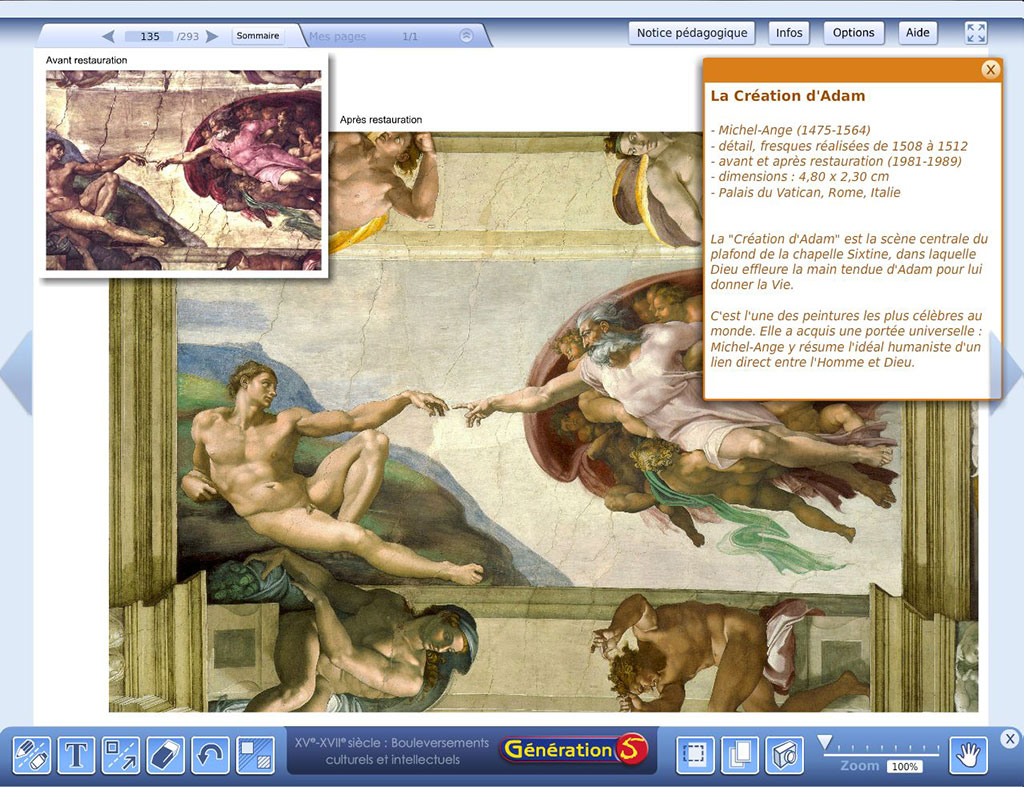Open the Options menu

point(853,33)
